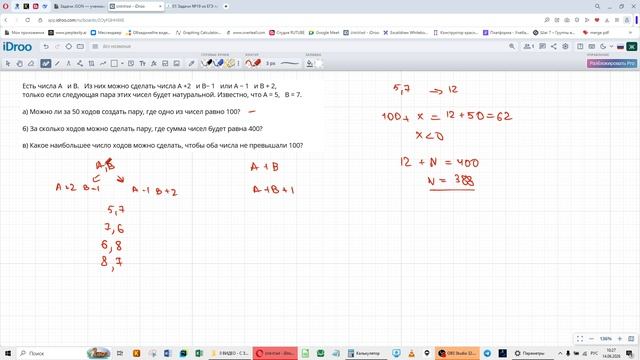The image size is (640, 360).
Task: Select the sticky note tool
Action: coord(131,63)
